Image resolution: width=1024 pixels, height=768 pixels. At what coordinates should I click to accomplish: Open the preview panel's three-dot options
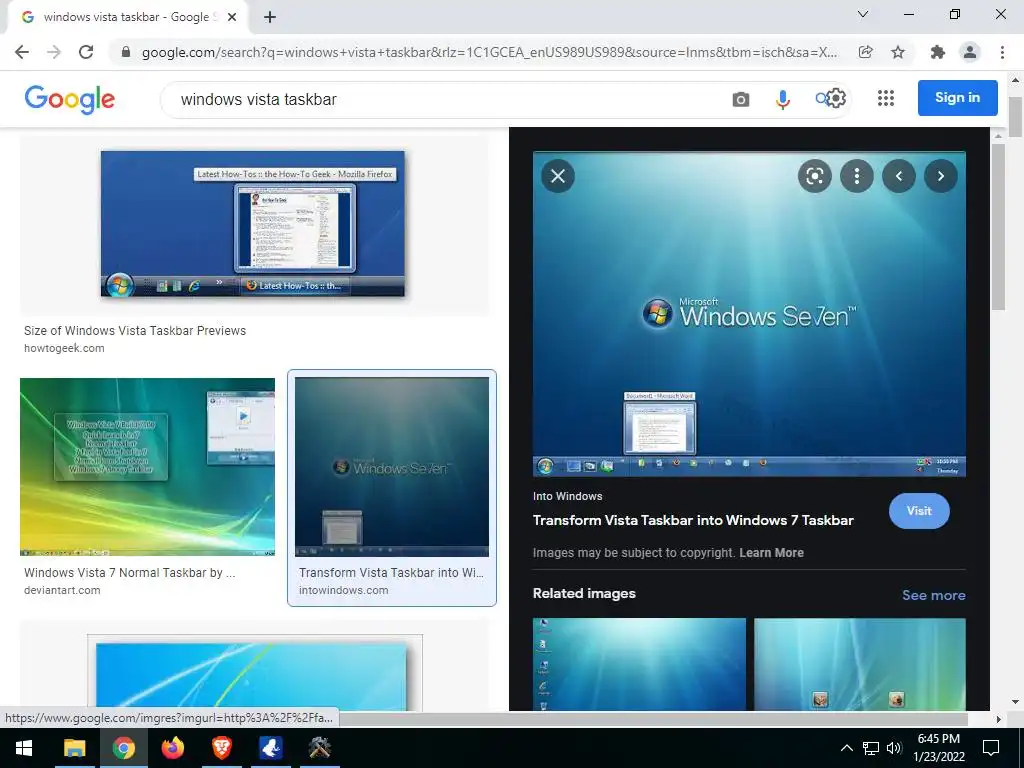point(857,176)
